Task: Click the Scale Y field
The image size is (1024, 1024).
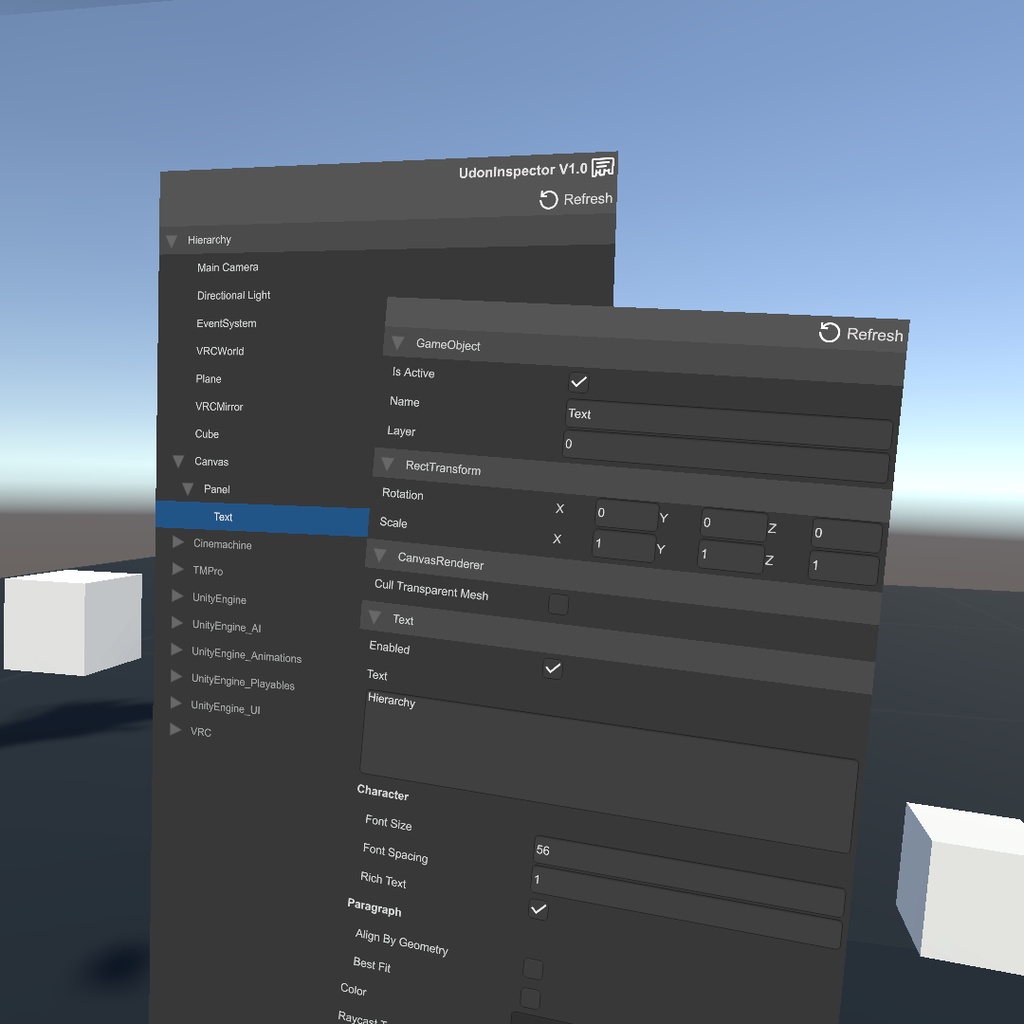Action: (731, 557)
